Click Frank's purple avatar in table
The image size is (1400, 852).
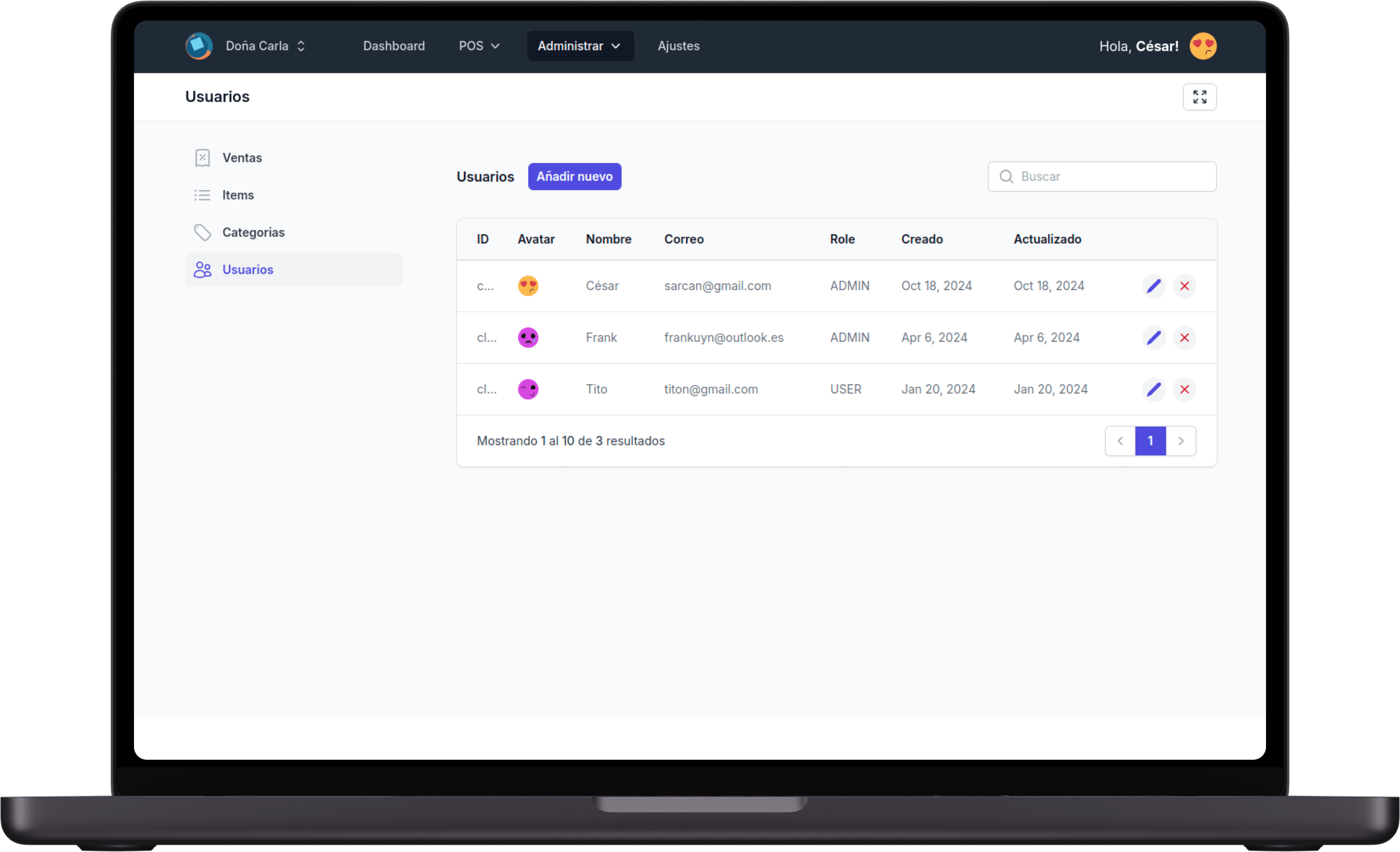pyautogui.click(x=528, y=337)
